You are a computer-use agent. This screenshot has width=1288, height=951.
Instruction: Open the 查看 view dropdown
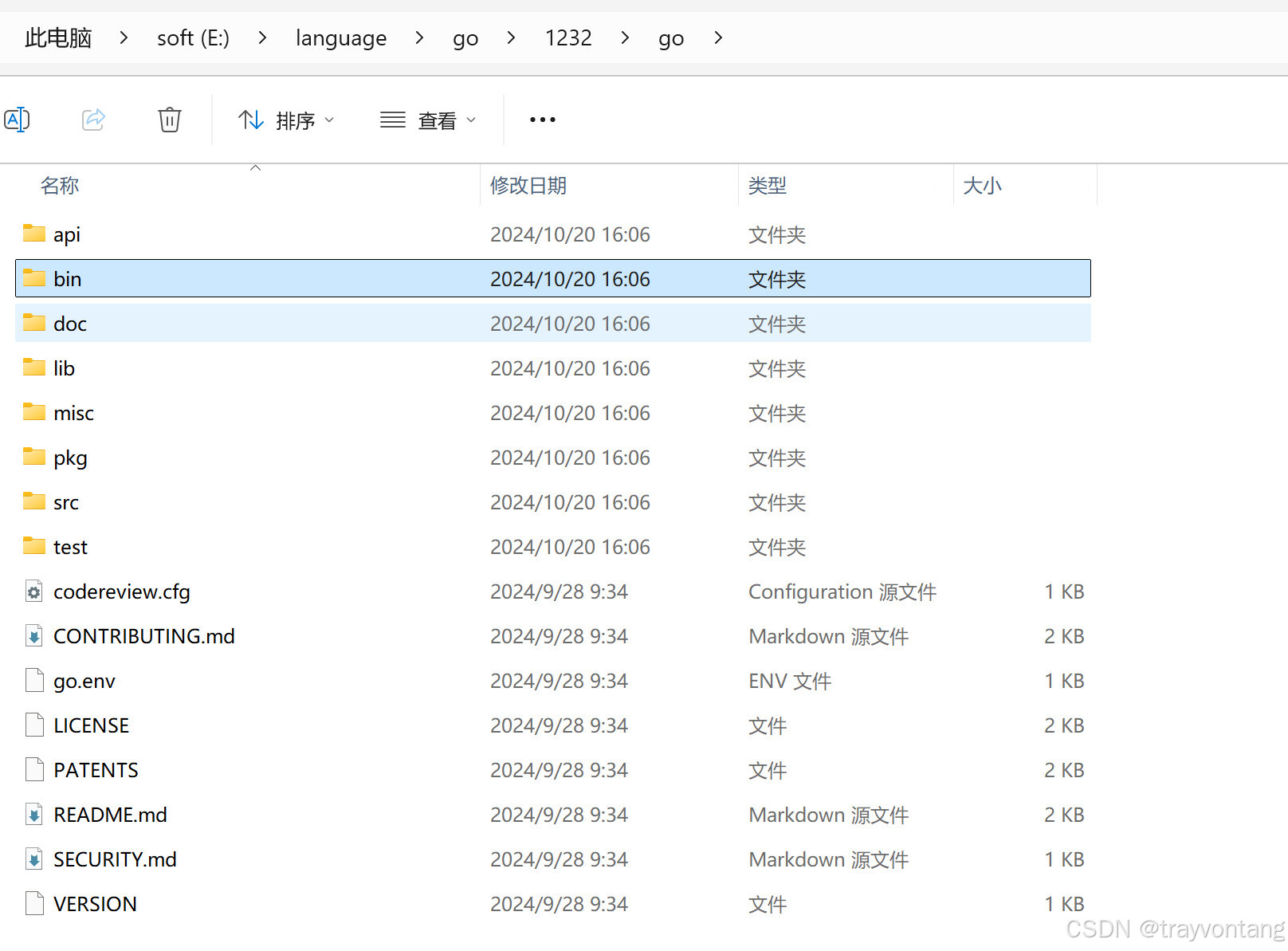click(x=428, y=120)
